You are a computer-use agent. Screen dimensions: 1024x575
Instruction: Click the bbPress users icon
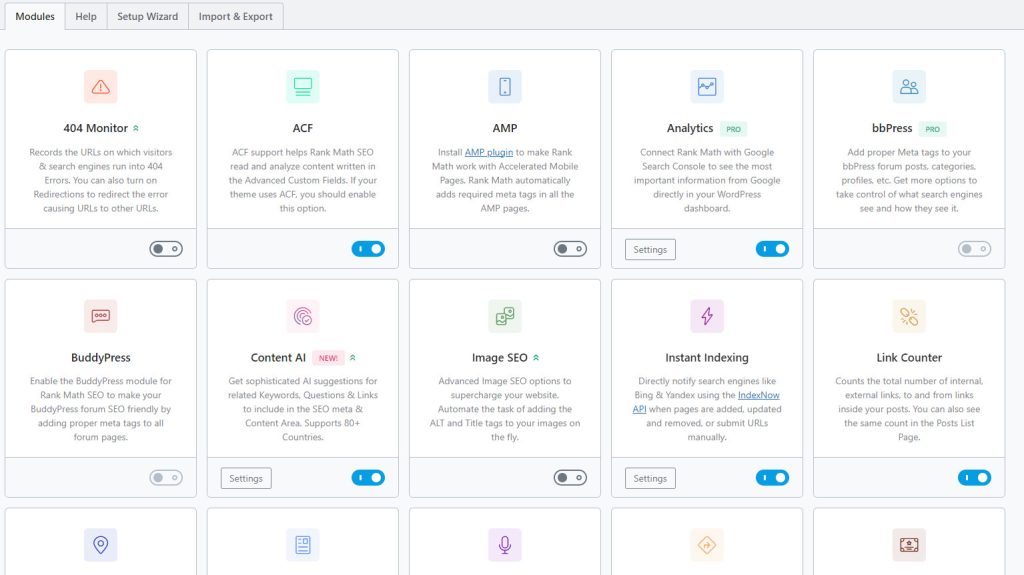909,86
